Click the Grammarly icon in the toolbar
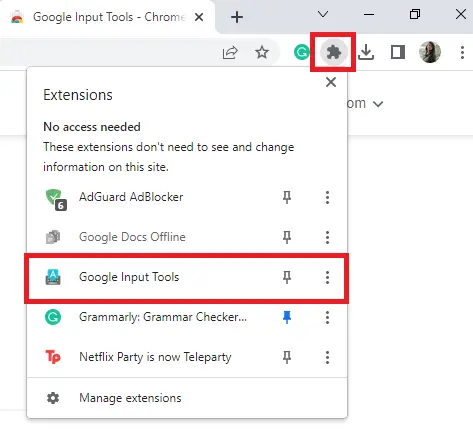473x445 pixels. pos(302,52)
